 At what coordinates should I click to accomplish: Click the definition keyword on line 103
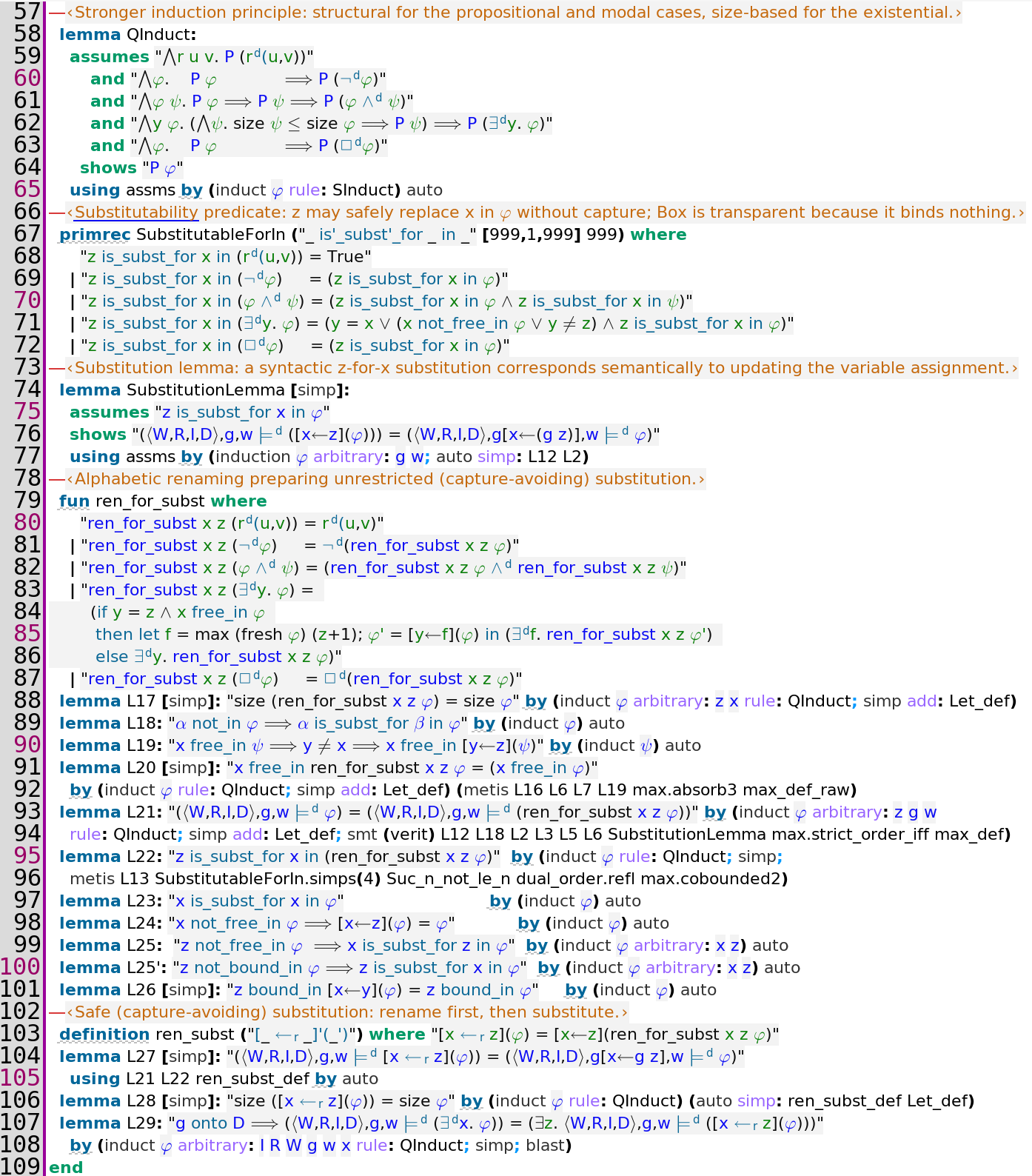pos(104,1035)
